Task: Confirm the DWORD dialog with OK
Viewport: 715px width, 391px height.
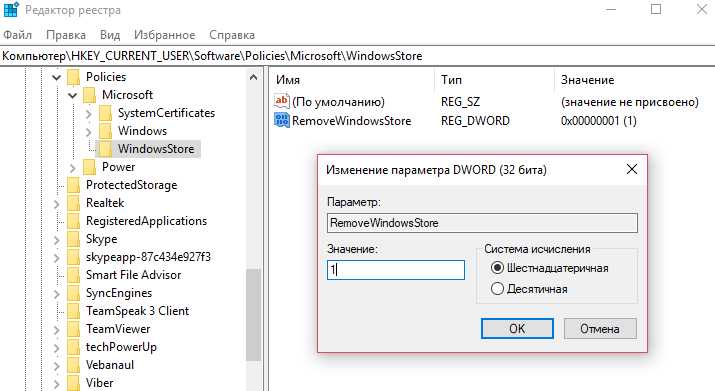Action: [517, 328]
